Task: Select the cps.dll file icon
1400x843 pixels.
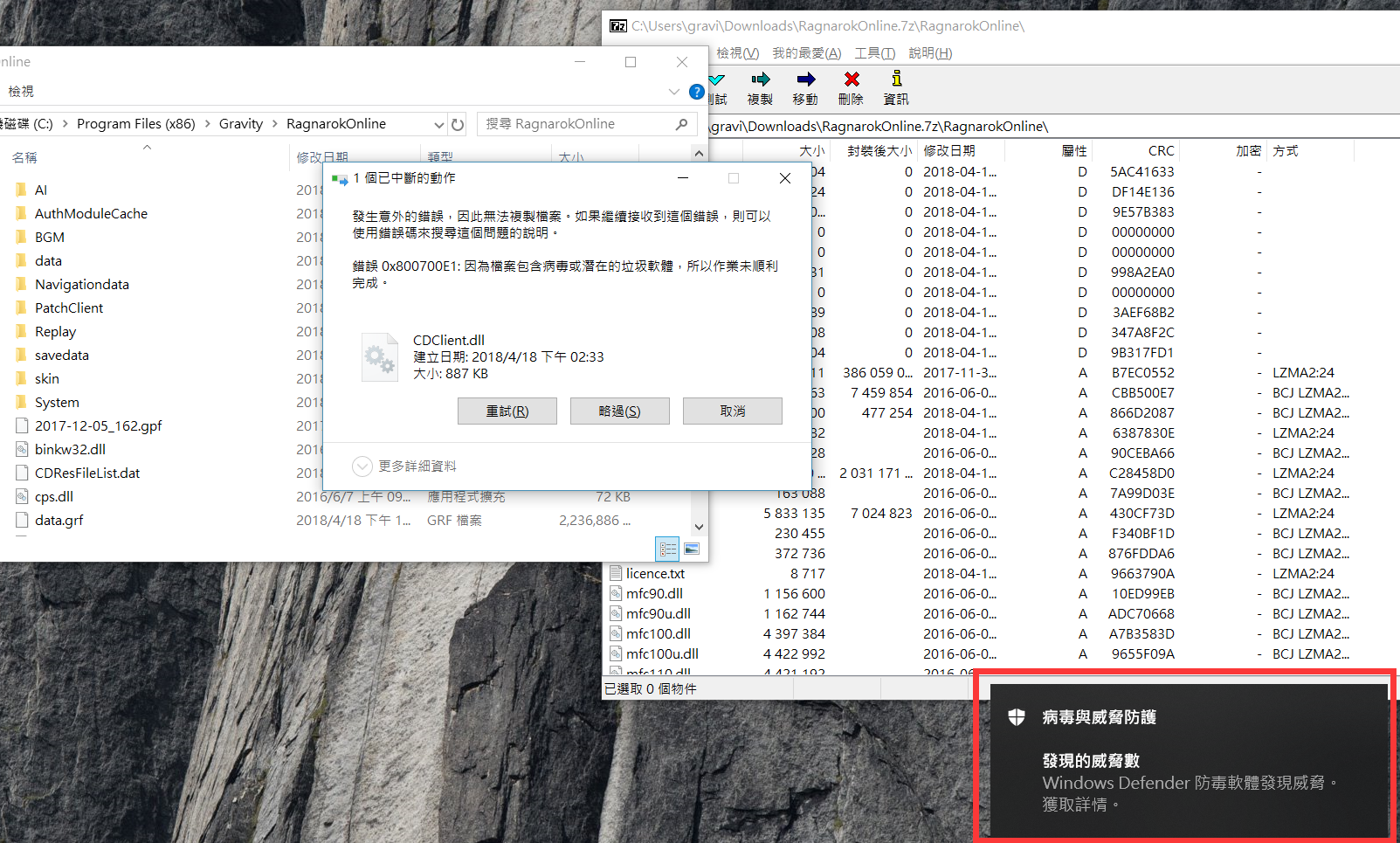Action: (22, 496)
